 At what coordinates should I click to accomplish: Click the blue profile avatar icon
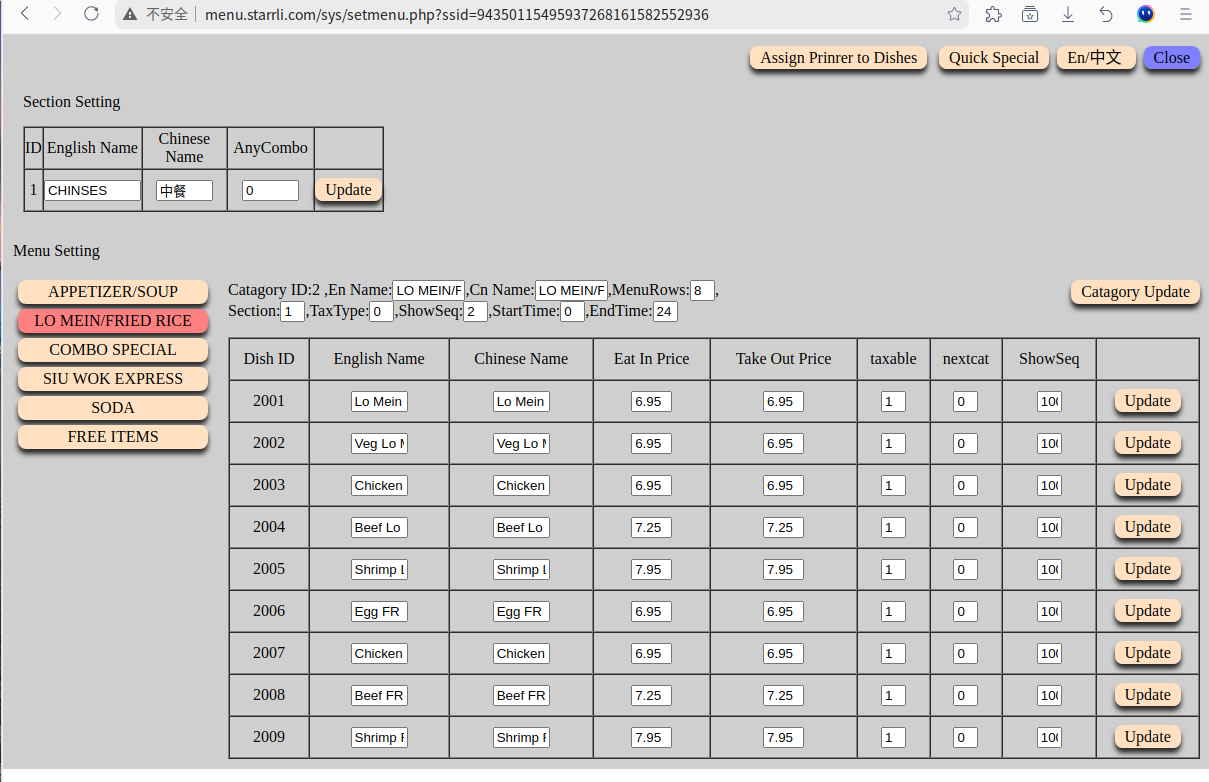(x=1146, y=14)
